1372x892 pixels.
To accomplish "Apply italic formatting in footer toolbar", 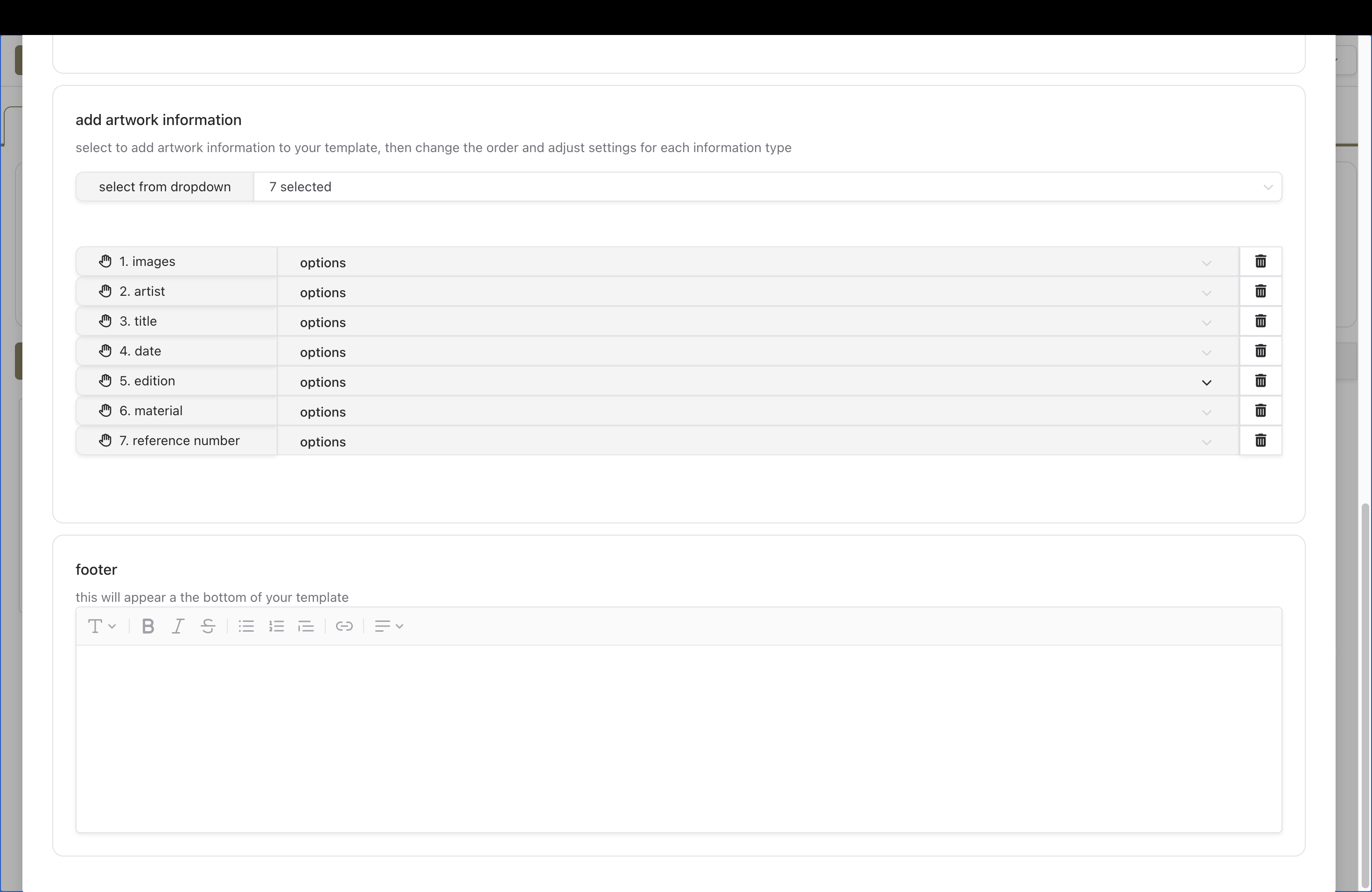I will point(178,627).
